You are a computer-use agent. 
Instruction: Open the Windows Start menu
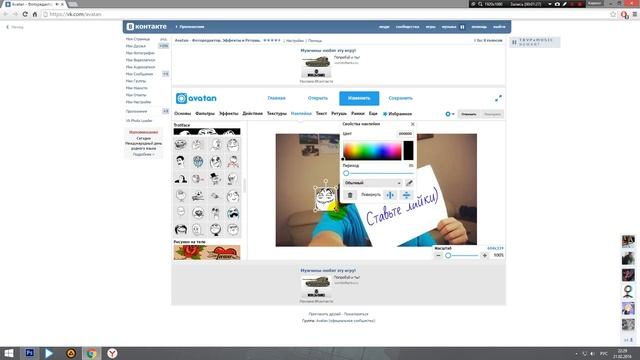pyautogui.click(x=9, y=353)
